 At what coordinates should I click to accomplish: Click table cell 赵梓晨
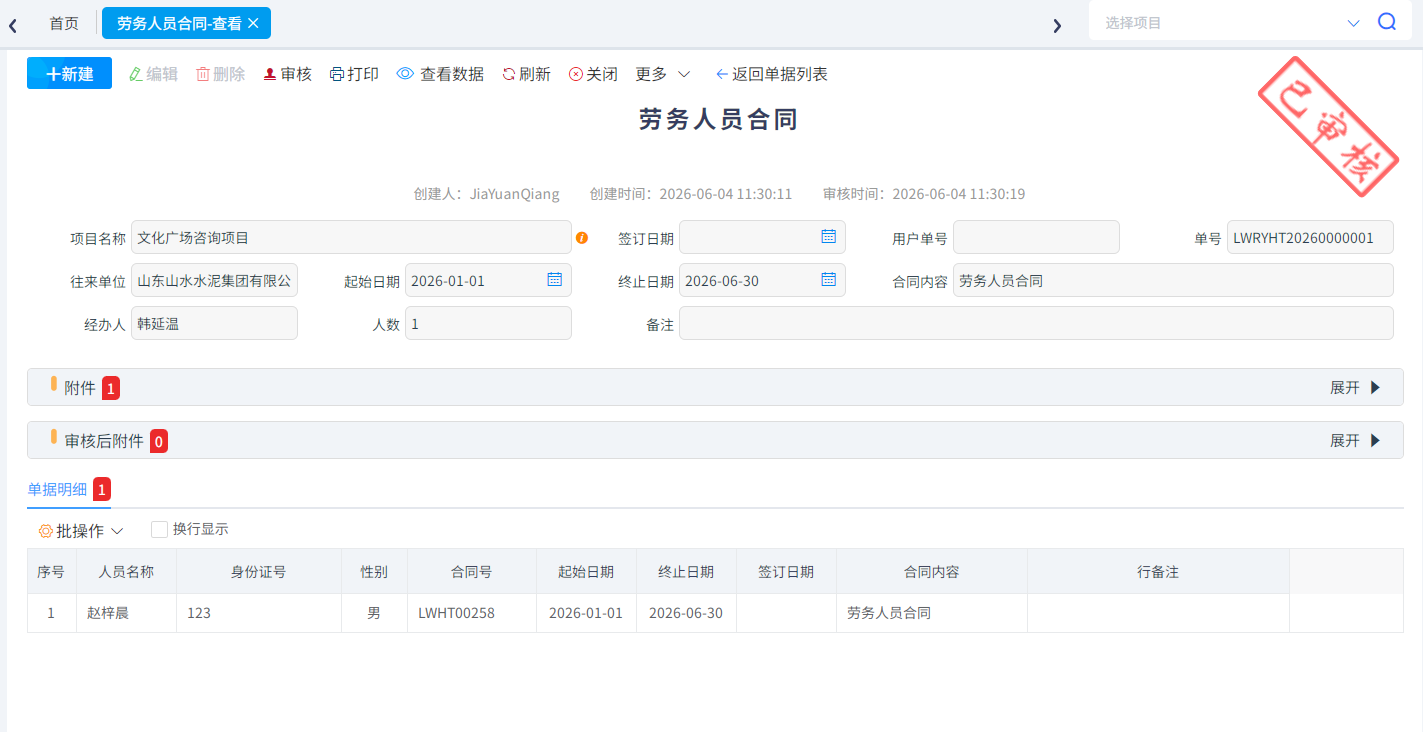tap(126, 613)
